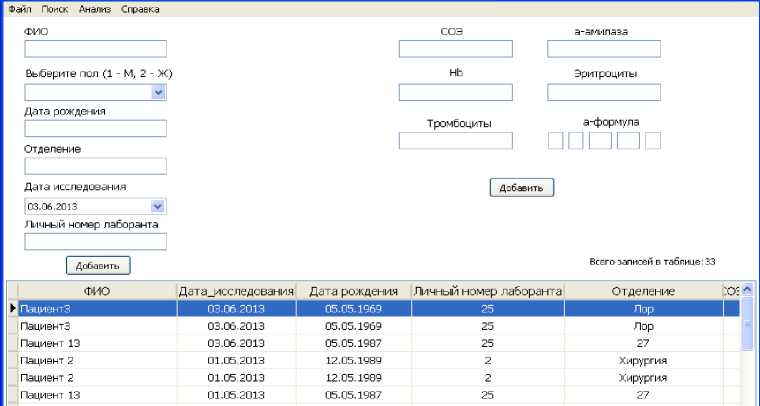
Task: Expand the gender selection dropdown arrow
Action: point(158,92)
